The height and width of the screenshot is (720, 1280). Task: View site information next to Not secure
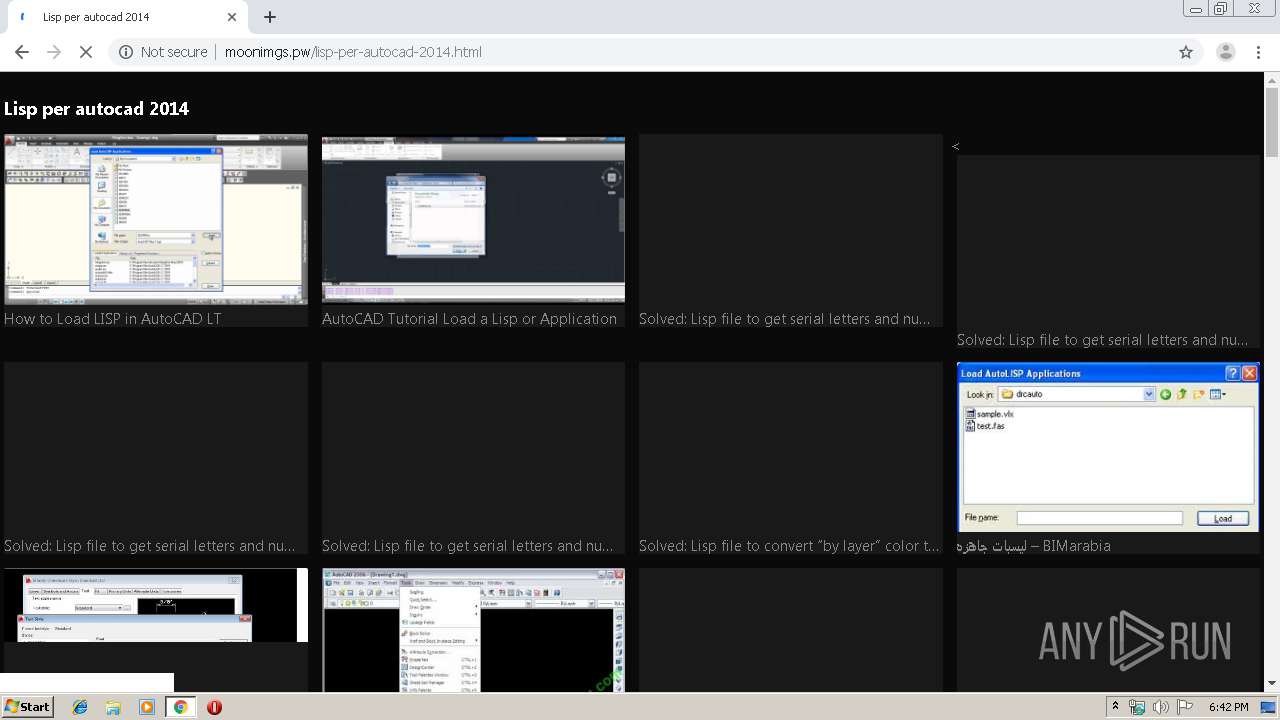coord(125,52)
